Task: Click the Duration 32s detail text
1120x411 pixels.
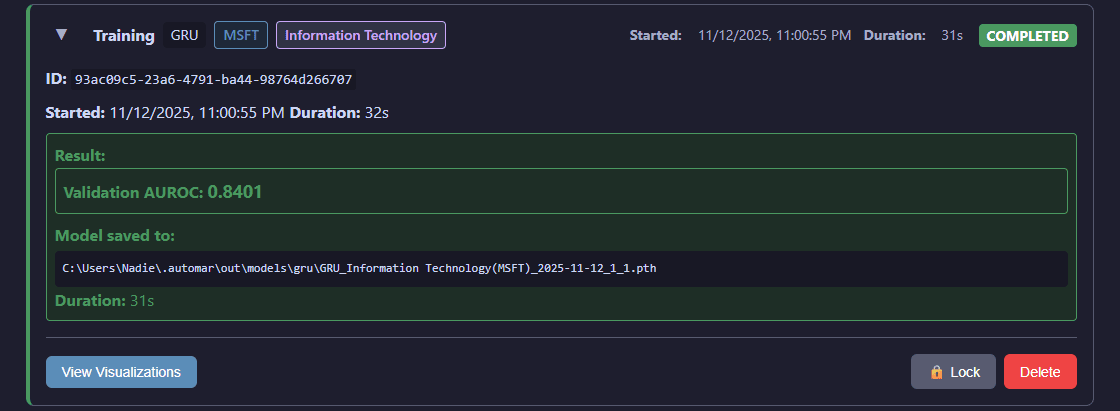Action: [339, 113]
